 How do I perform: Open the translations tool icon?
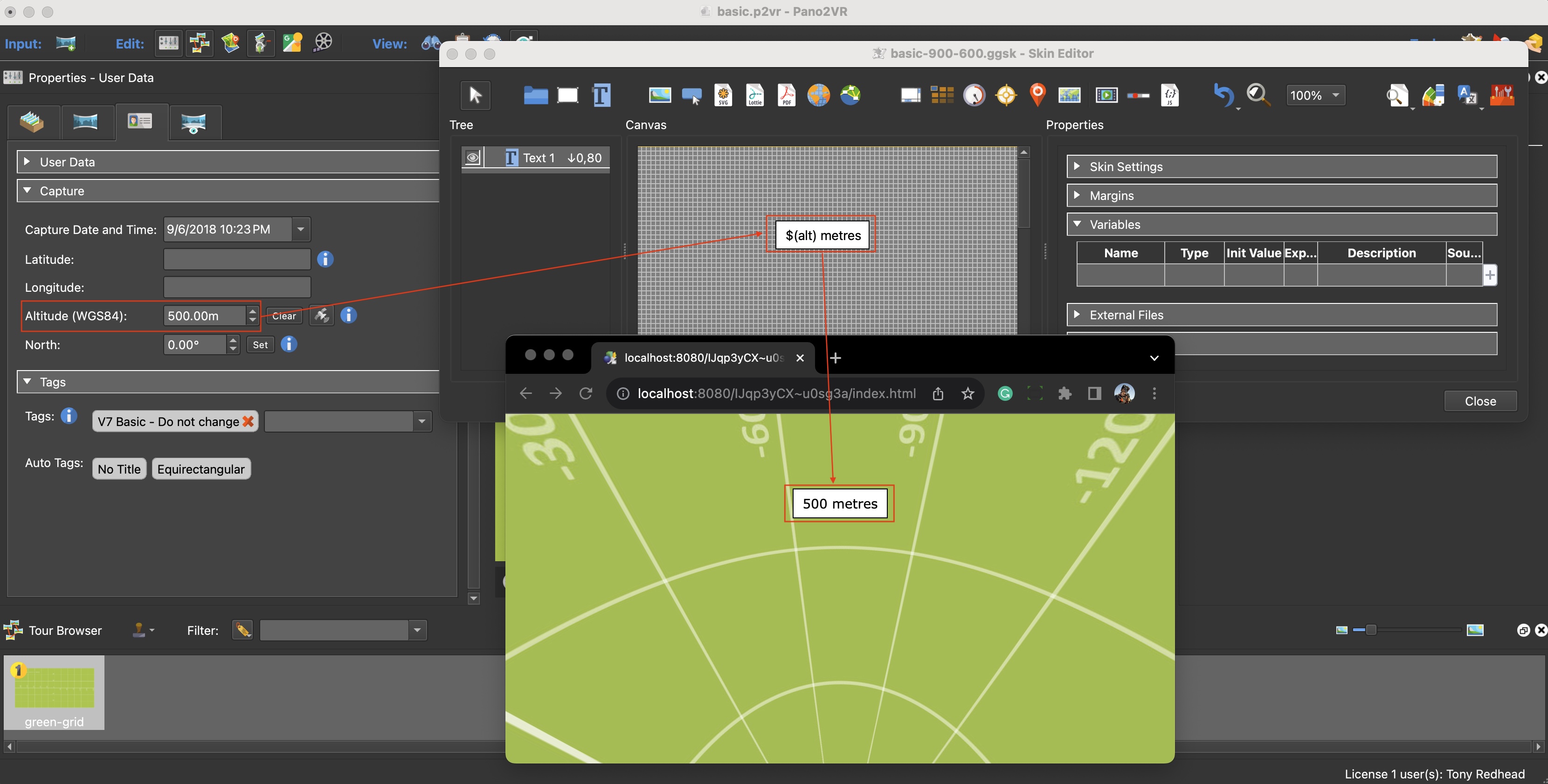pyautogui.click(x=1467, y=95)
